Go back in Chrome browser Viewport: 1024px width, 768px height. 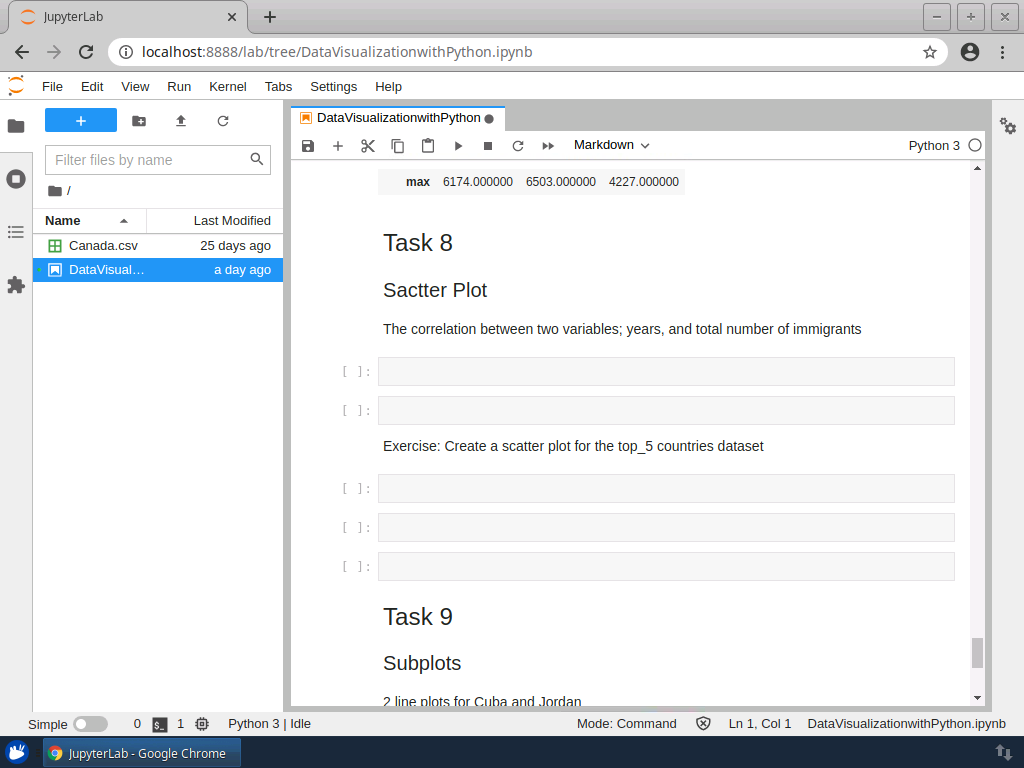pos(22,52)
